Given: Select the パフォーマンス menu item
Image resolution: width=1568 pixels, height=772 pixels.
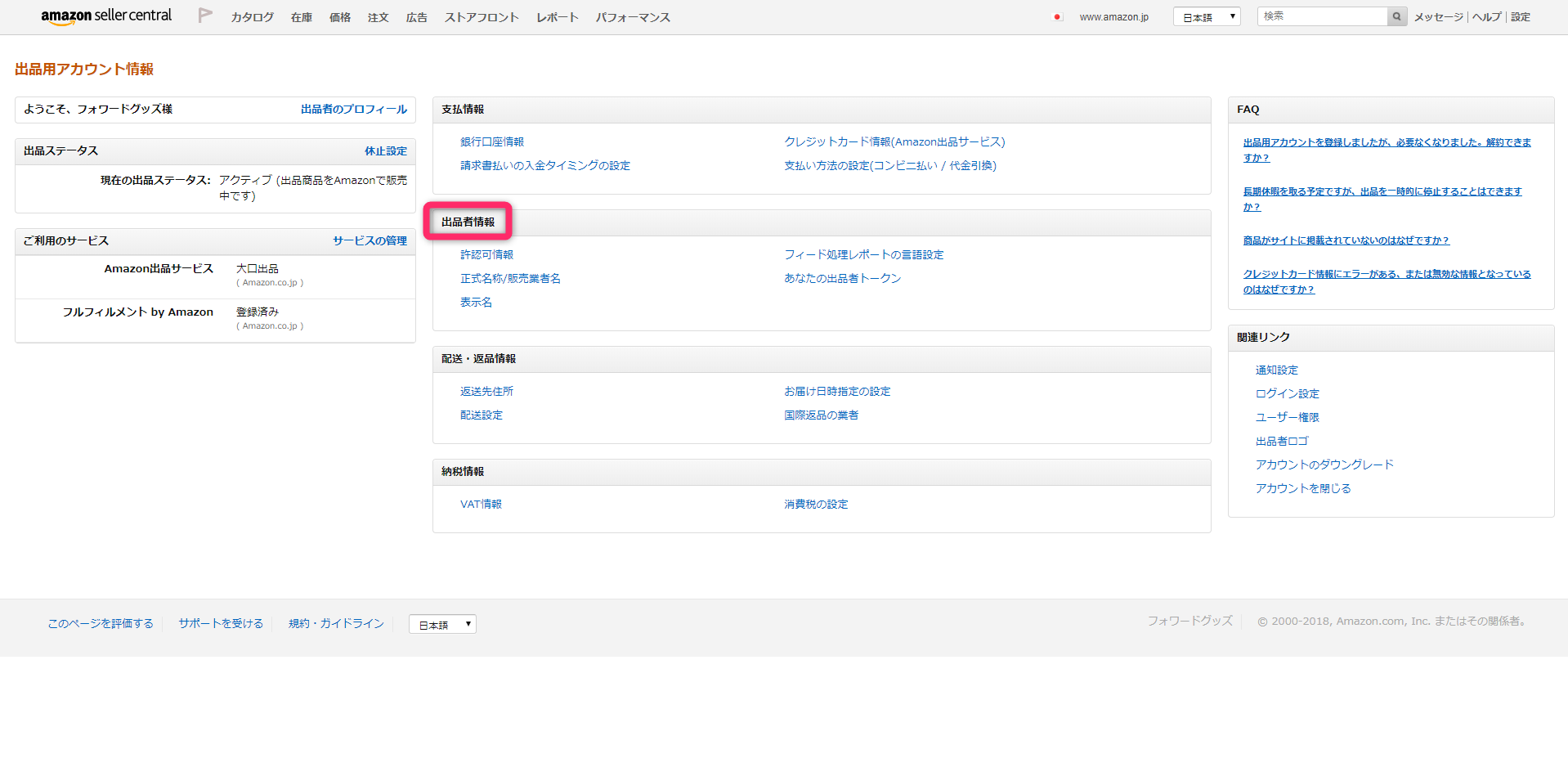Looking at the screenshot, I should point(632,16).
